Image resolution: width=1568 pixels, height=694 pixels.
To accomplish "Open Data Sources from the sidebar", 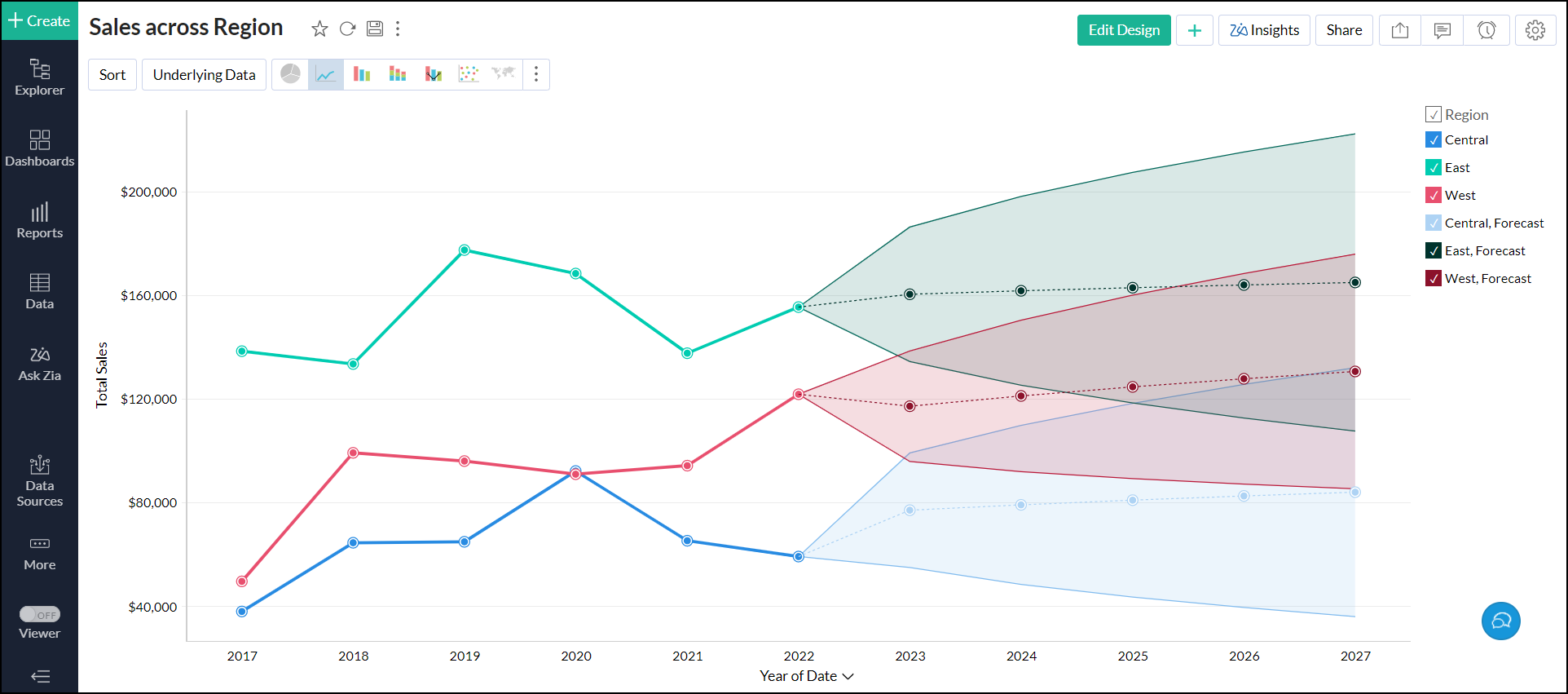I will (39, 481).
